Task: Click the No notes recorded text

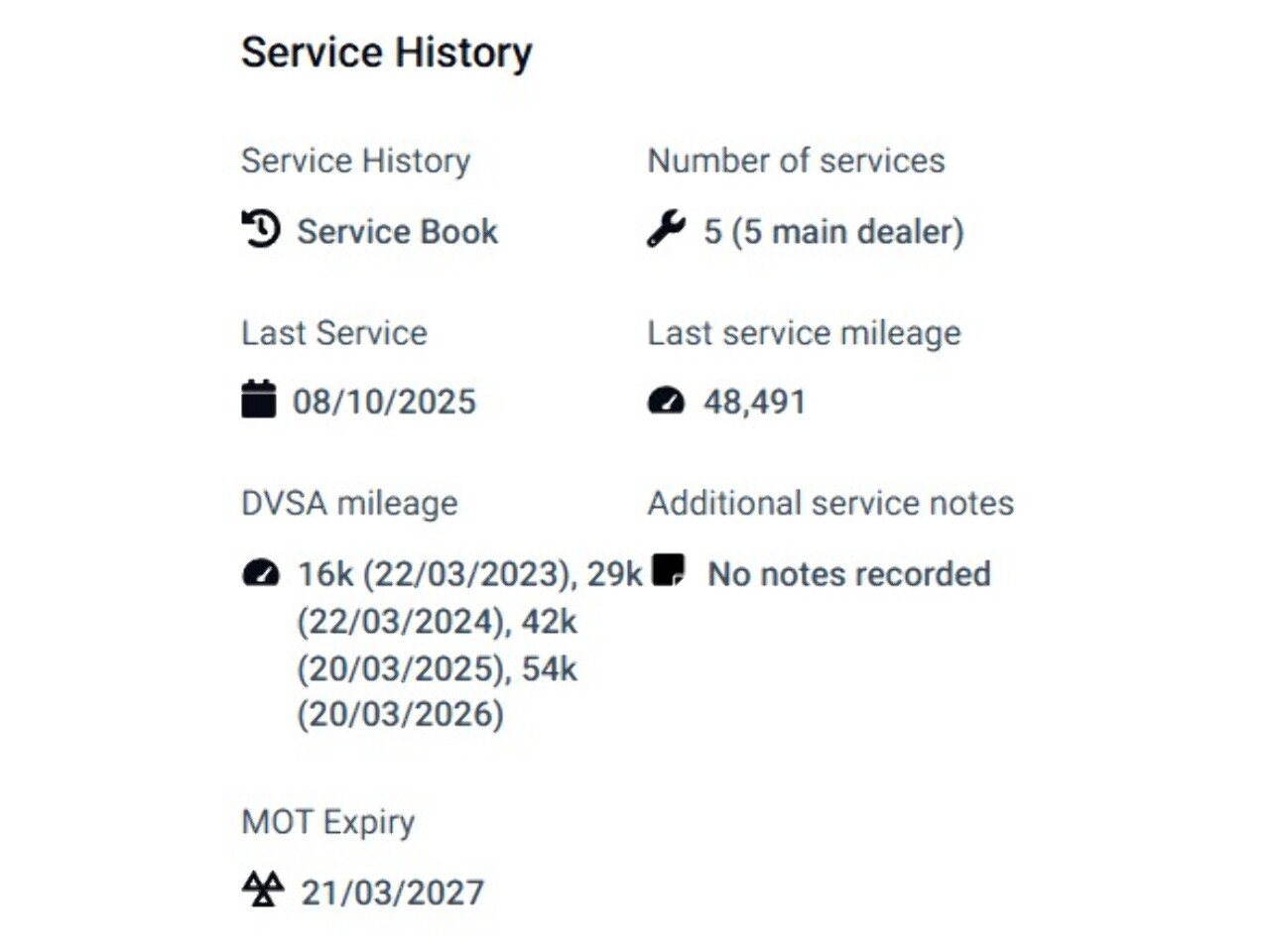Action: click(849, 573)
